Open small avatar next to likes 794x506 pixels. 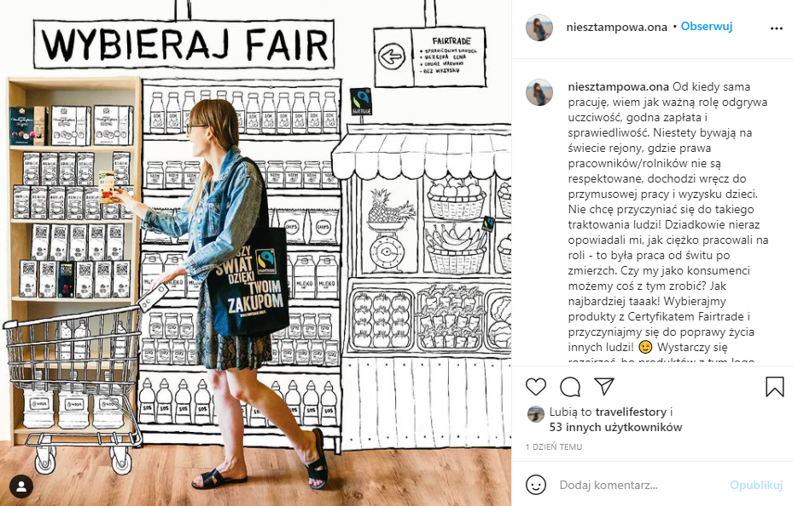coord(536,414)
